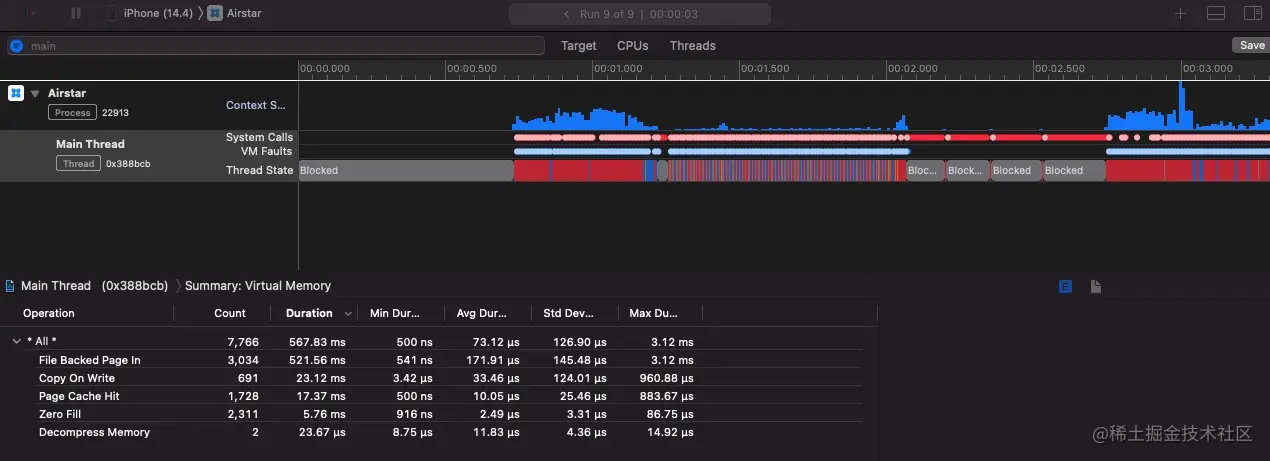1270x461 pixels.
Task: Go to the previous run with the left chevron
Action: click(566, 14)
